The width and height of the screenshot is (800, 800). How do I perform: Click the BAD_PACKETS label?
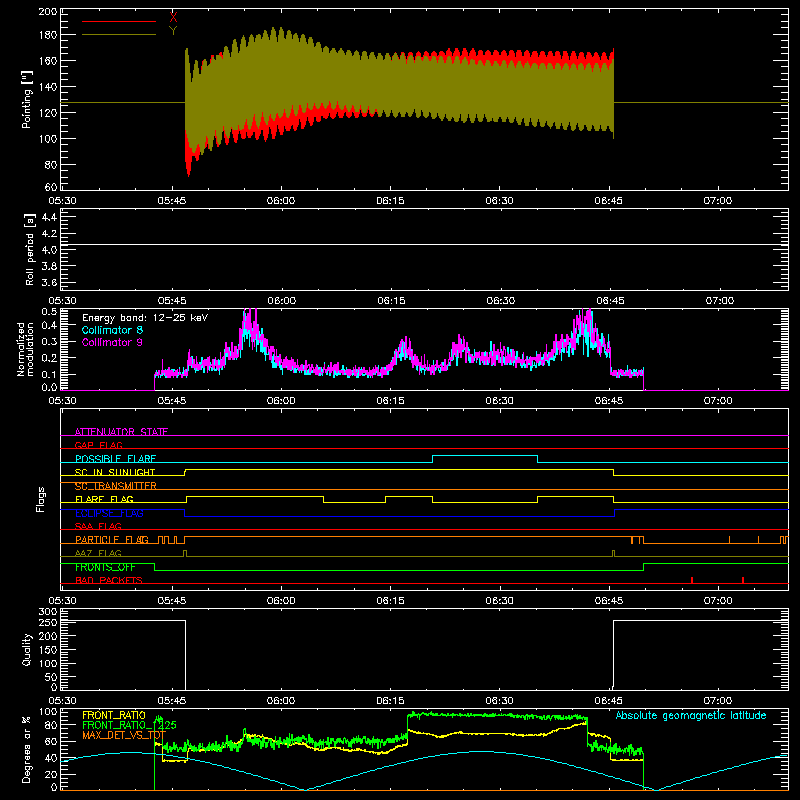point(109,580)
